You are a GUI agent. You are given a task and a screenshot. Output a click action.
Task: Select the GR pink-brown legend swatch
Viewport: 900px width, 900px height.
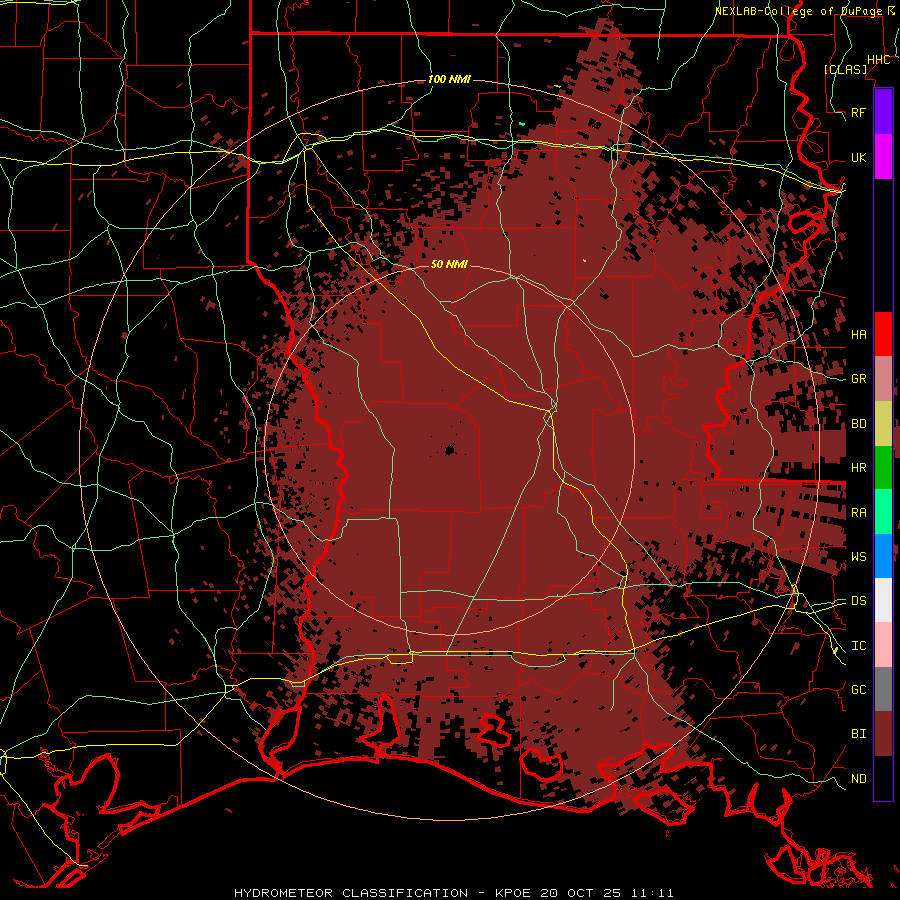click(x=883, y=378)
